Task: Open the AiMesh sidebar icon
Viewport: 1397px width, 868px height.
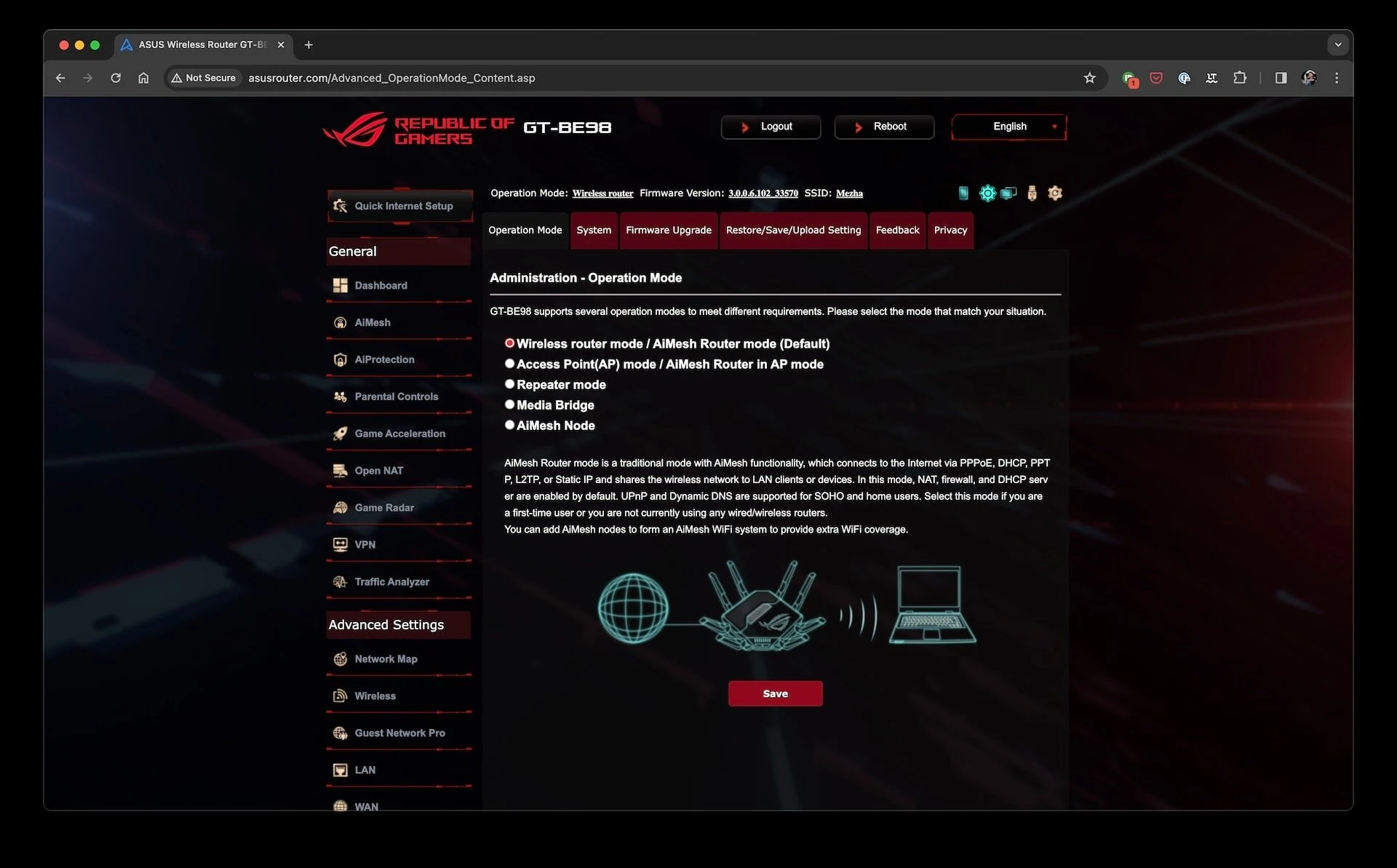Action: (340, 322)
